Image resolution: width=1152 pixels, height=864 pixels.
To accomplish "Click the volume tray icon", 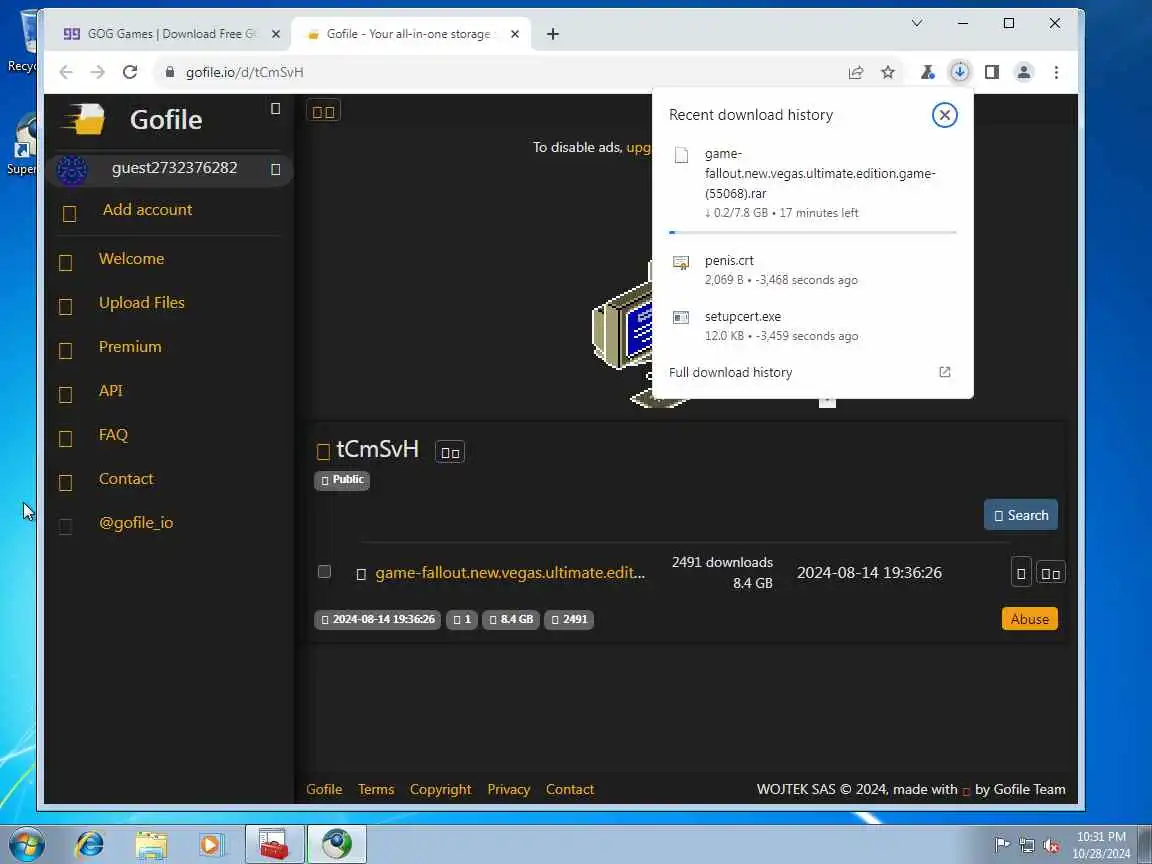I will pyautogui.click(x=1051, y=845).
